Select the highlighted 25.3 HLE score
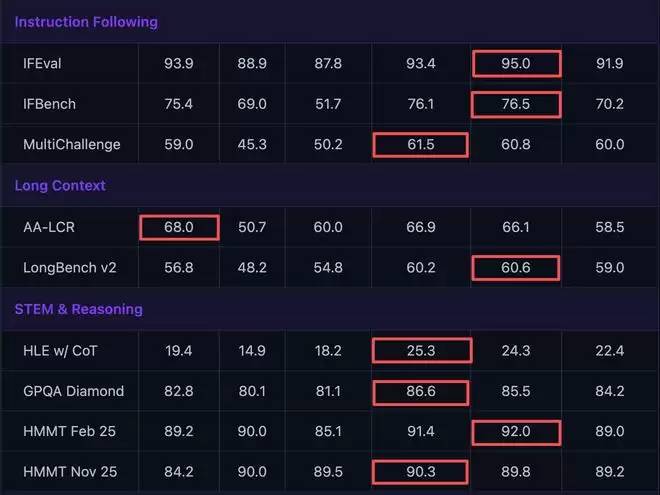The width and height of the screenshot is (660, 495). [420, 350]
